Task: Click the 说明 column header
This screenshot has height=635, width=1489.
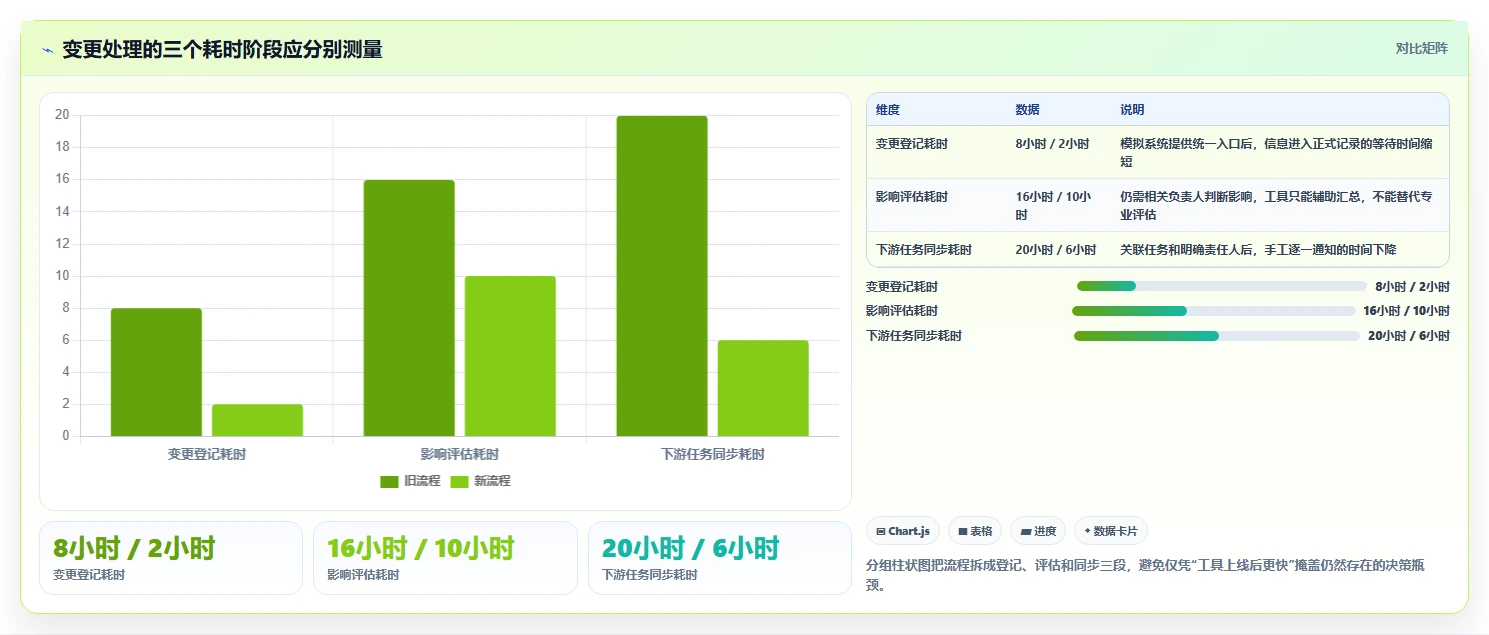Action: [1132, 110]
